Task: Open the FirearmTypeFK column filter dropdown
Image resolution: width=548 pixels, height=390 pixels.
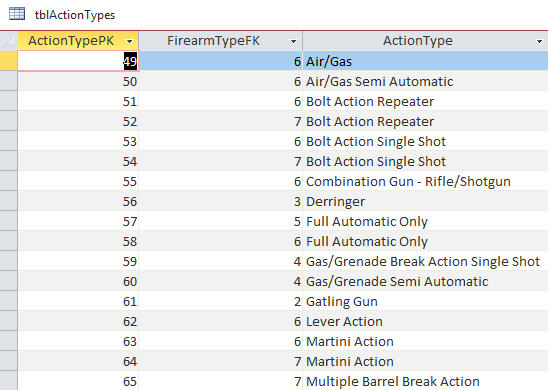Action: point(294,41)
